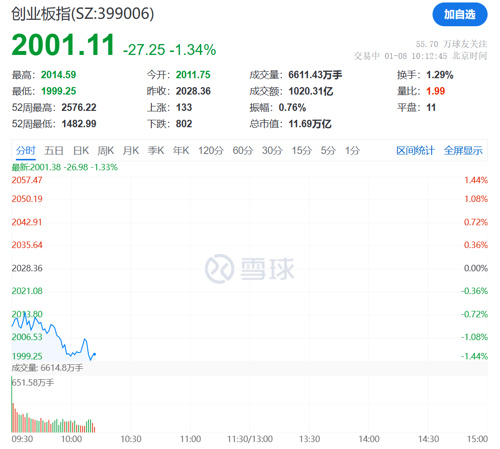Screen dimensions: 500x449
Task: Open the 季K chart tab
Action: pyautogui.click(x=156, y=151)
